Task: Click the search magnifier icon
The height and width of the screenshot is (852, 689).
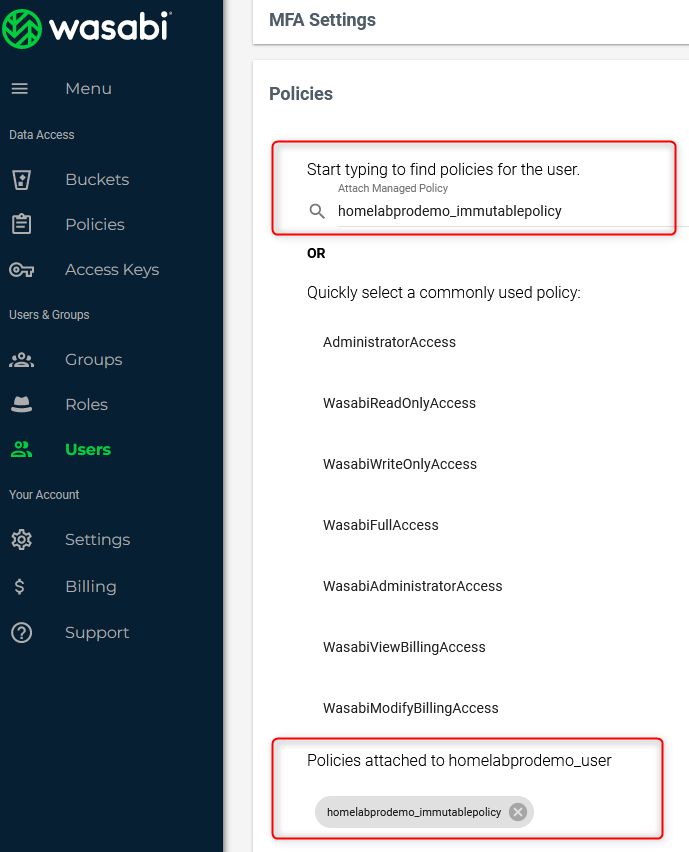Action: [x=317, y=211]
